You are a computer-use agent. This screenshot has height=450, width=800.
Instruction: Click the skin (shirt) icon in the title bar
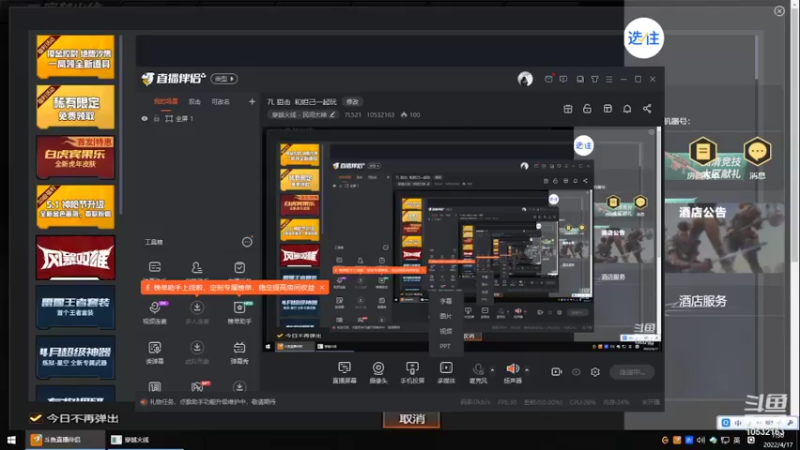(595, 80)
